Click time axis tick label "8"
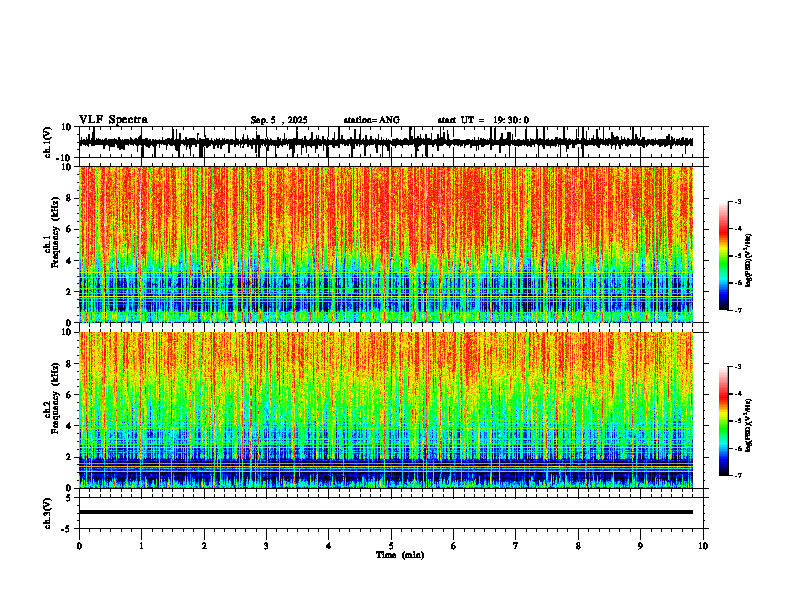 coord(578,546)
